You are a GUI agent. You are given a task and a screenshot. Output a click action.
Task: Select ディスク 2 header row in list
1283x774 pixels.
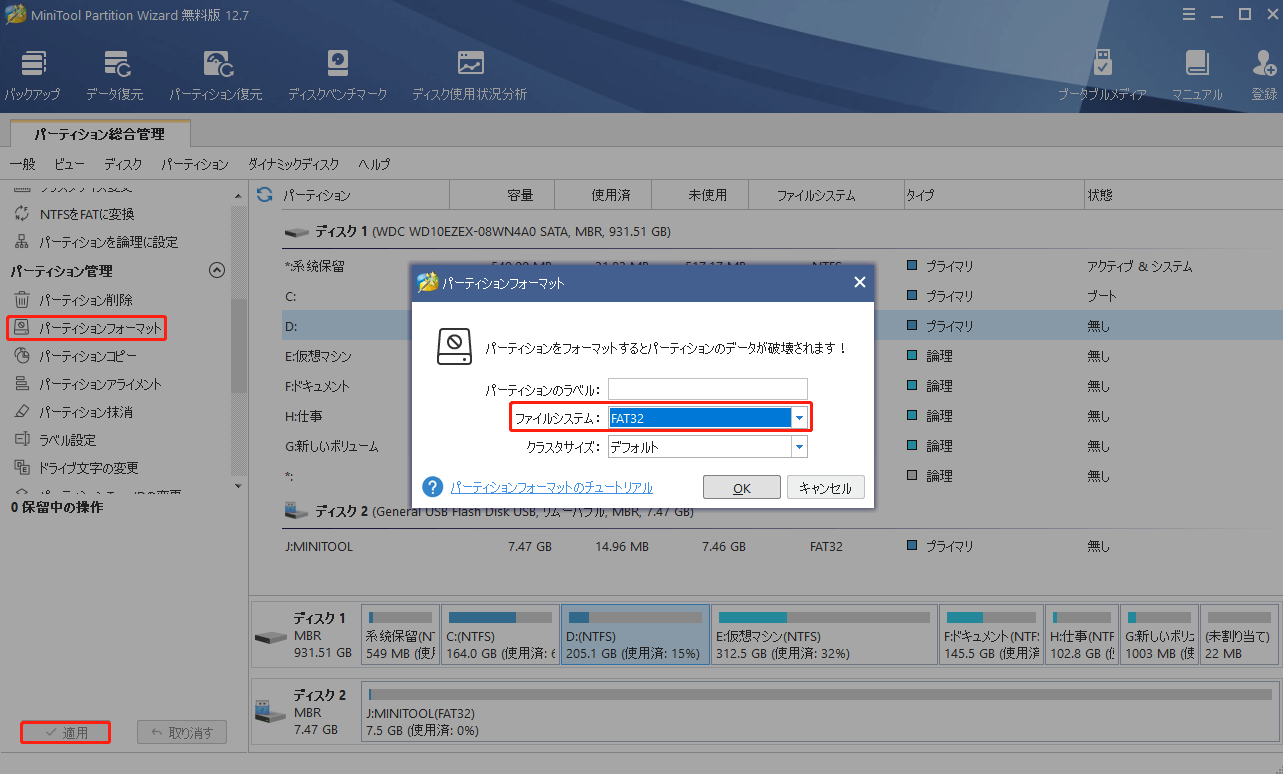pos(780,512)
